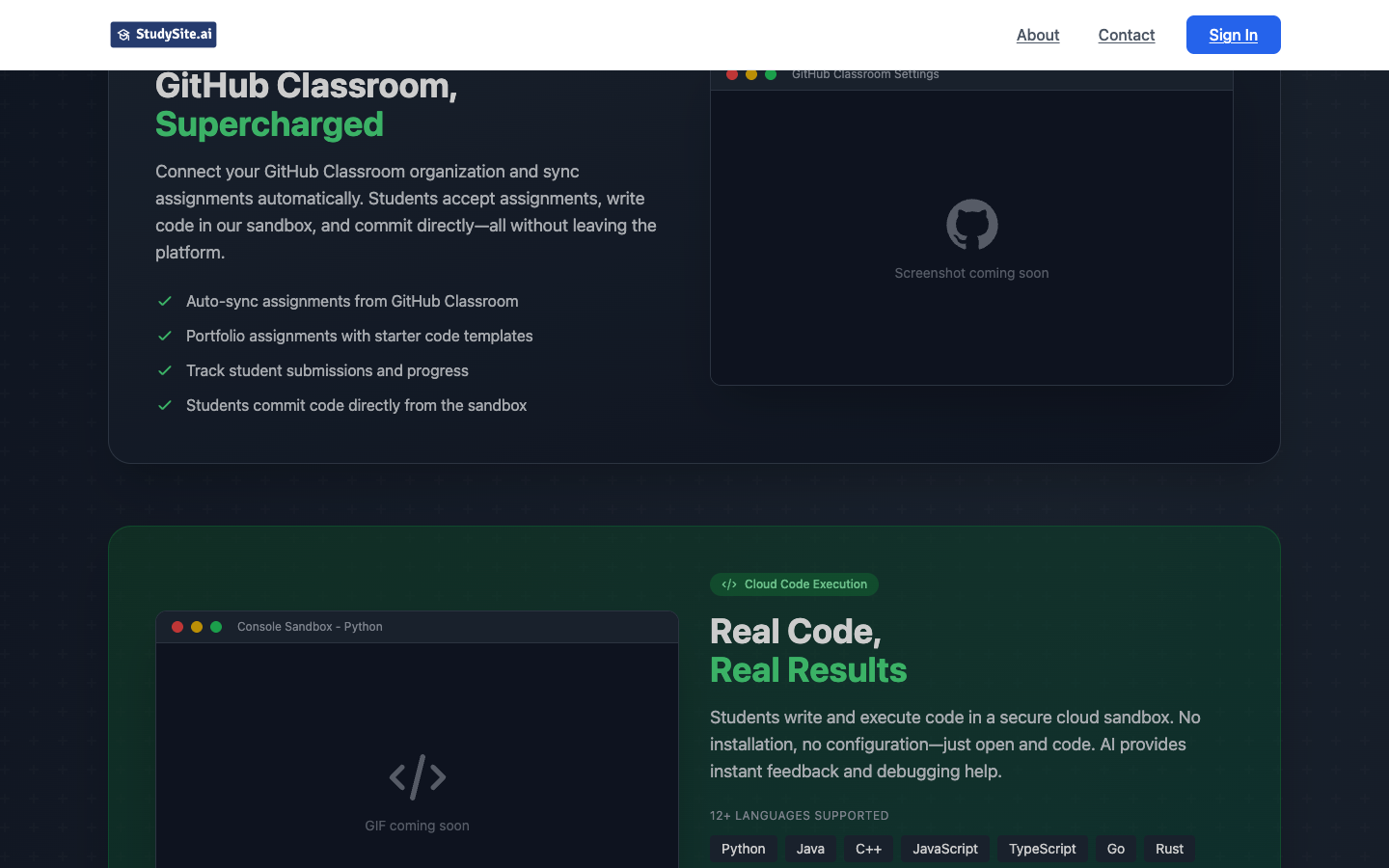Select the TypeScript language tag
The width and height of the screenshot is (1389, 868).
click(1042, 849)
